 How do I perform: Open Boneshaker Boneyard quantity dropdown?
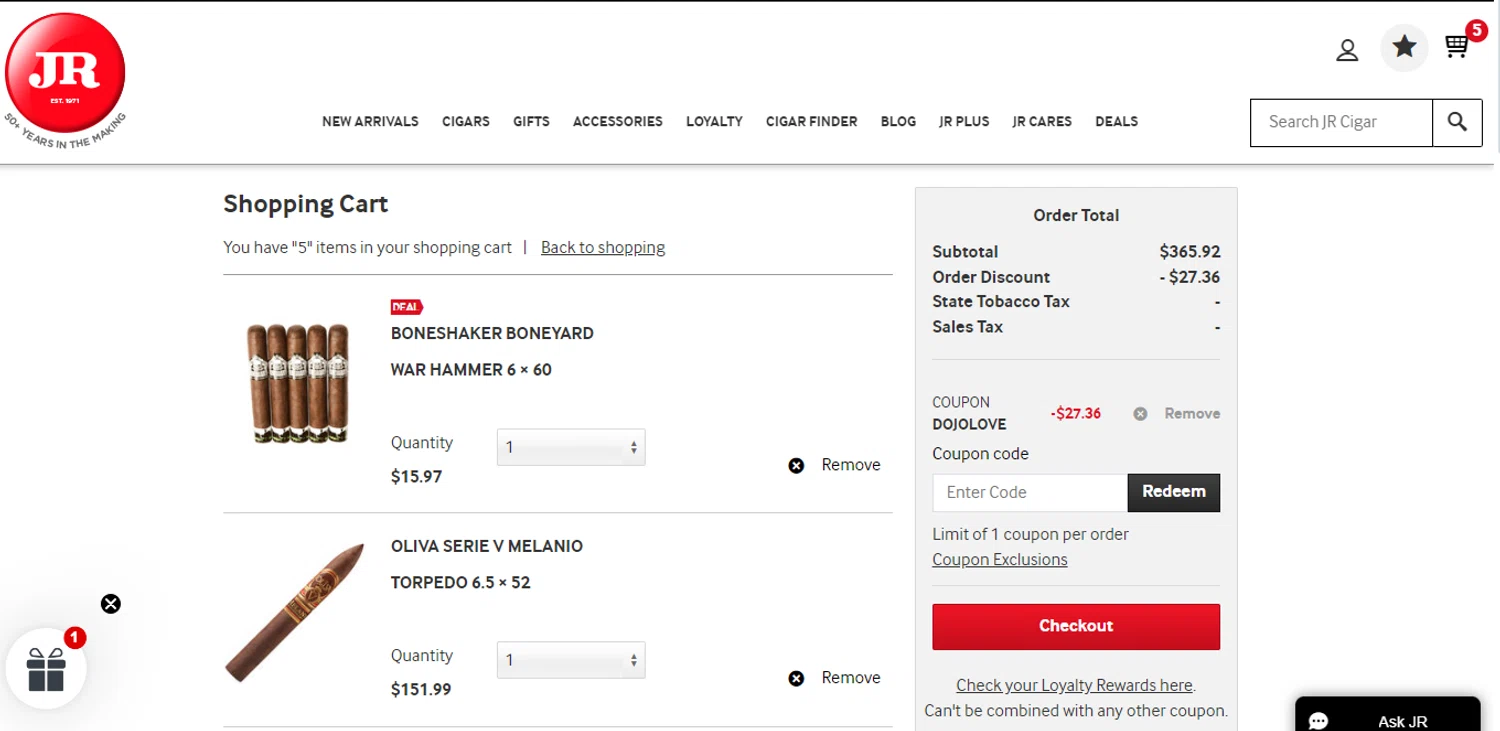pyautogui.click(x=571, y=447)
